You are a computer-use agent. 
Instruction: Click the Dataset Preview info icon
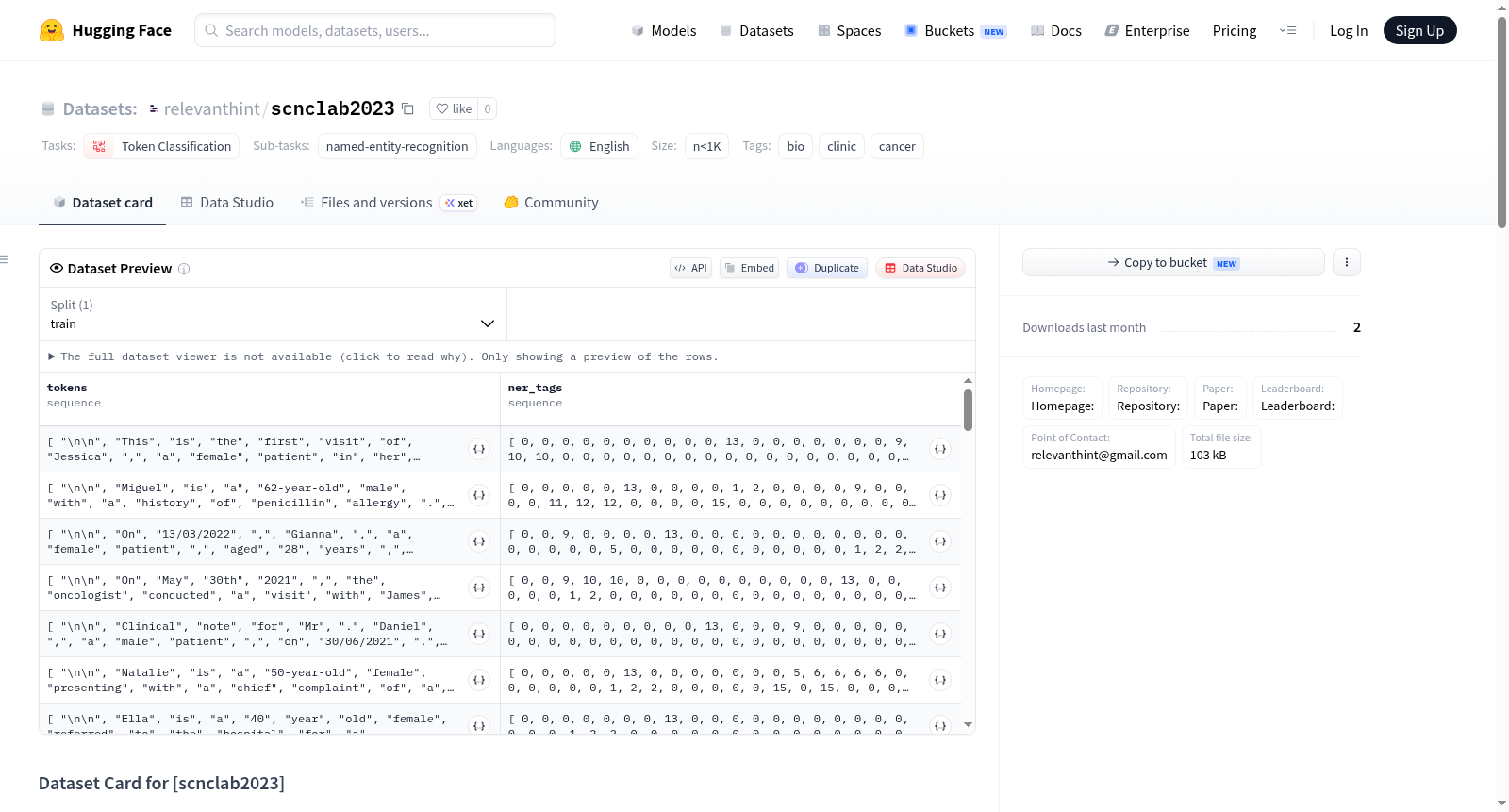pos(184,269)
